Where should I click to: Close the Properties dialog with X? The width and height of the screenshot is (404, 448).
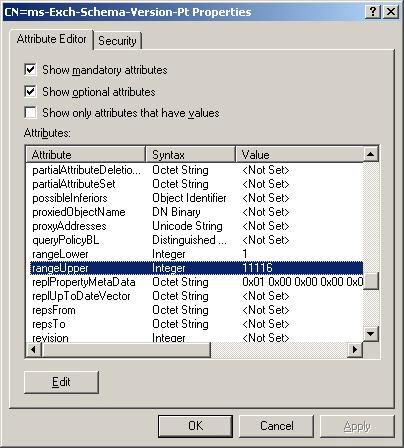pyautogui.click(x=390, y=12)
